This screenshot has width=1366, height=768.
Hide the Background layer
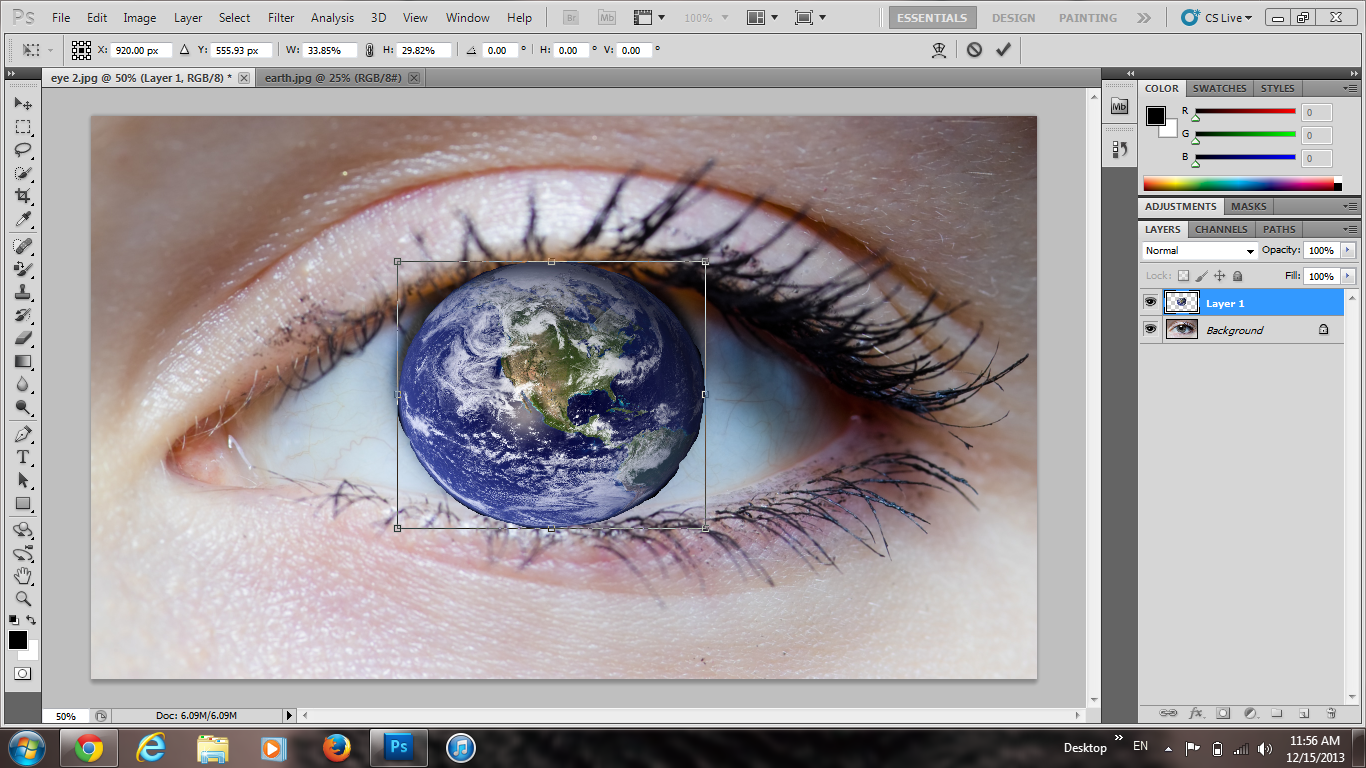pos(1151,329)
